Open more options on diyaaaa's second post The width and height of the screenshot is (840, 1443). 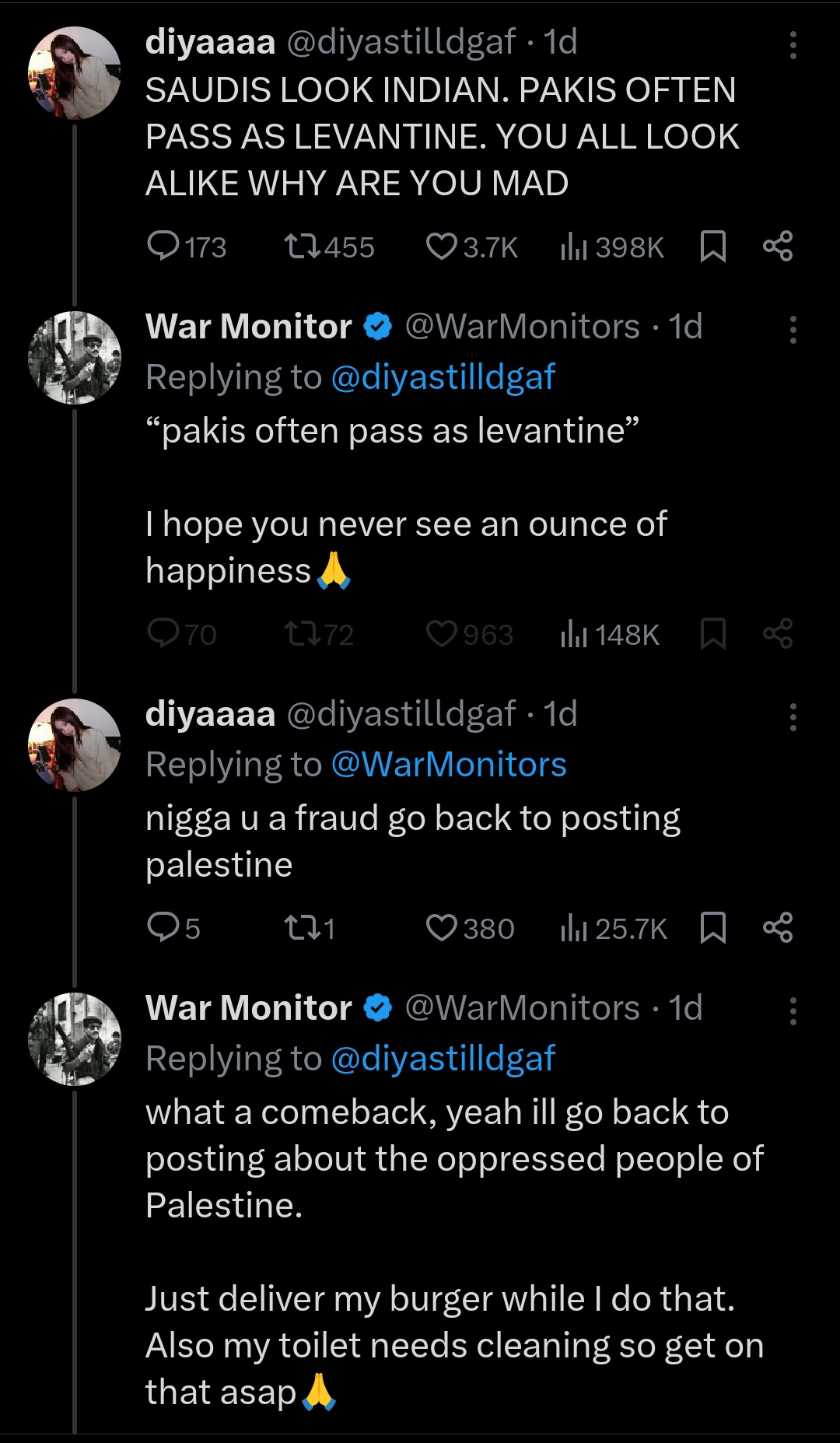(x=793, y=717)
